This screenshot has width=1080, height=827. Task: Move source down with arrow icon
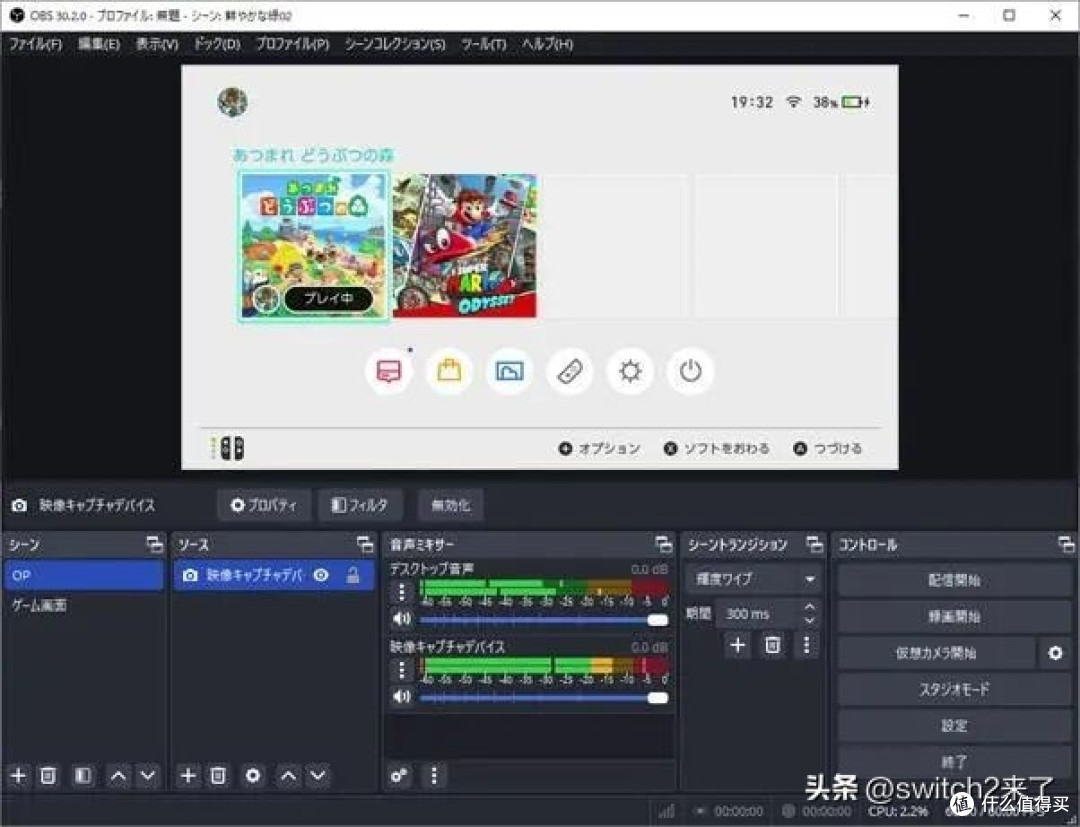click(x=318, y=776)
